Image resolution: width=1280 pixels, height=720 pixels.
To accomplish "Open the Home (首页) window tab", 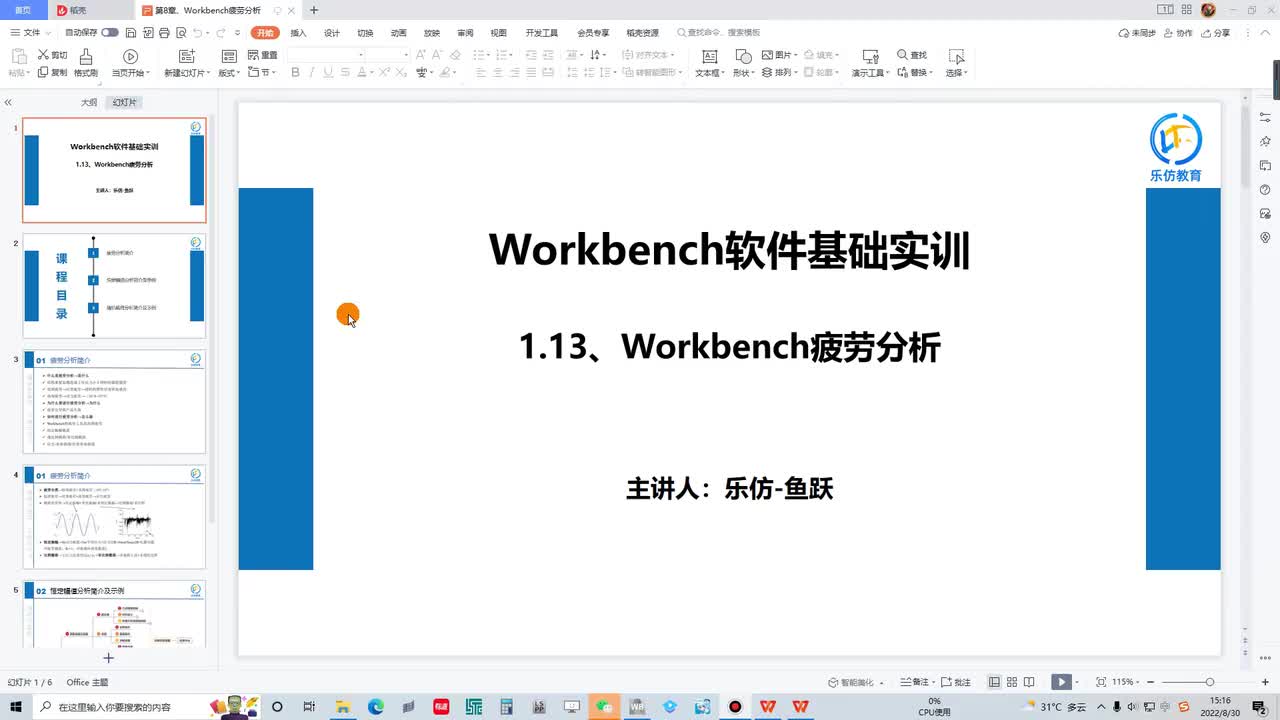I will point(22,10).
